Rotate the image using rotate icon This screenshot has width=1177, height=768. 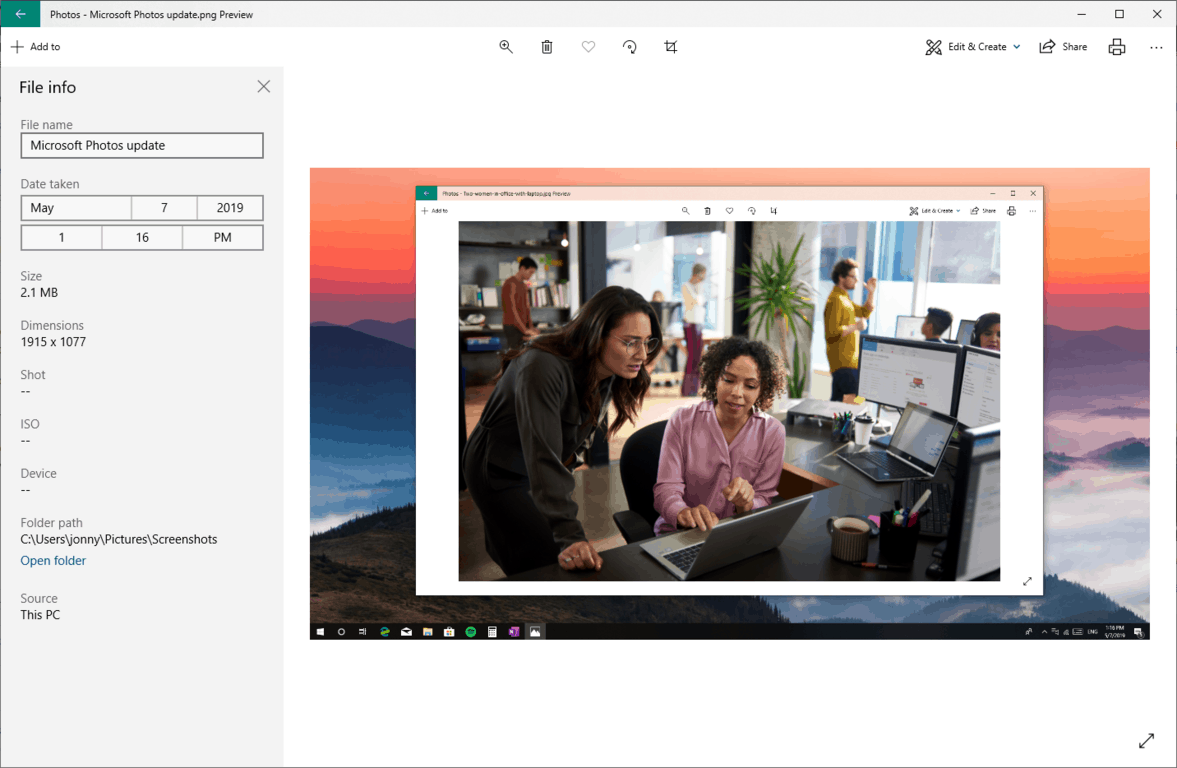pos(629,47)
